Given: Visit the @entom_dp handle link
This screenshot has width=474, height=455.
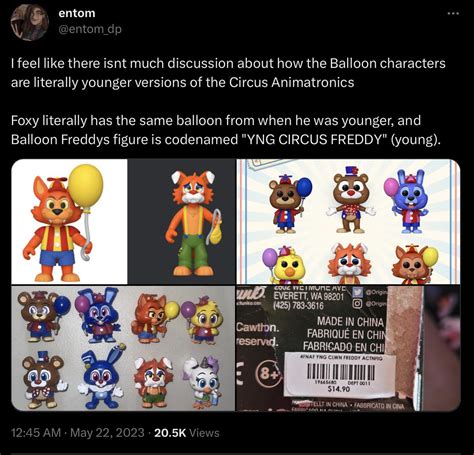Looking at the screenshot, I should coord(90,29).
